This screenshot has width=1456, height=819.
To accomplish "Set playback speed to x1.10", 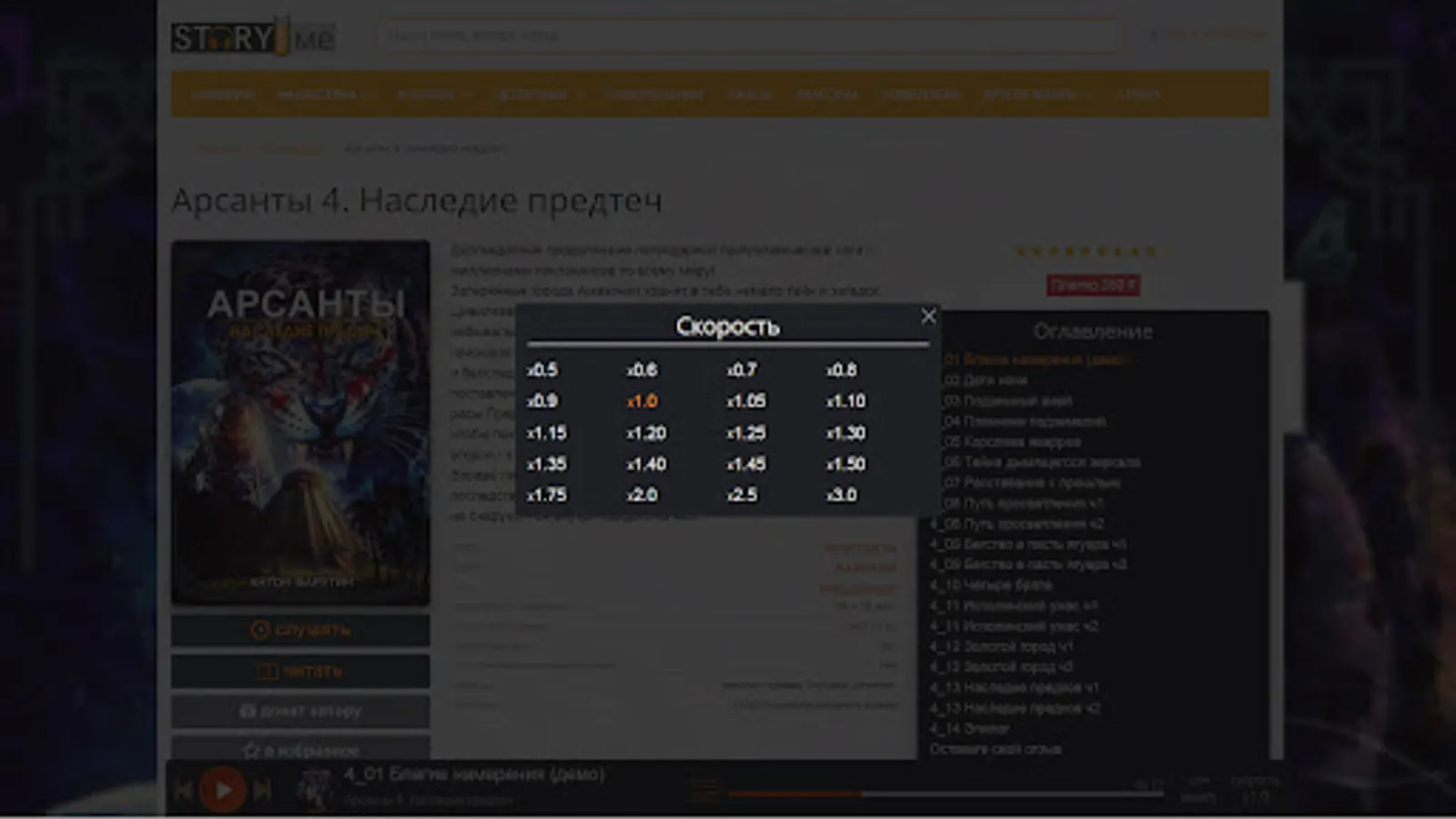I will pos(846,401).
